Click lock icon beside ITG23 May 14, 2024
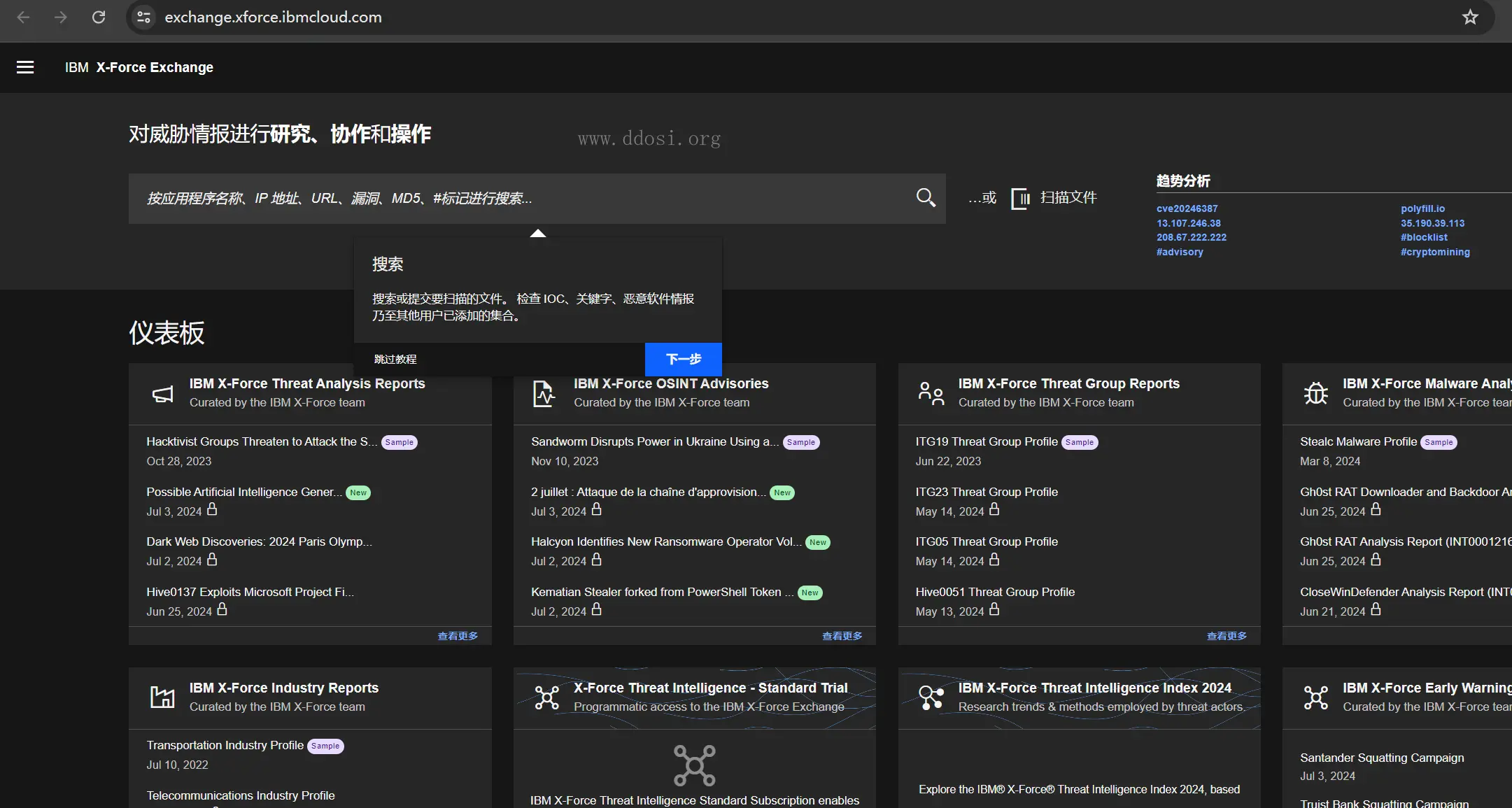 coord(994,509)
